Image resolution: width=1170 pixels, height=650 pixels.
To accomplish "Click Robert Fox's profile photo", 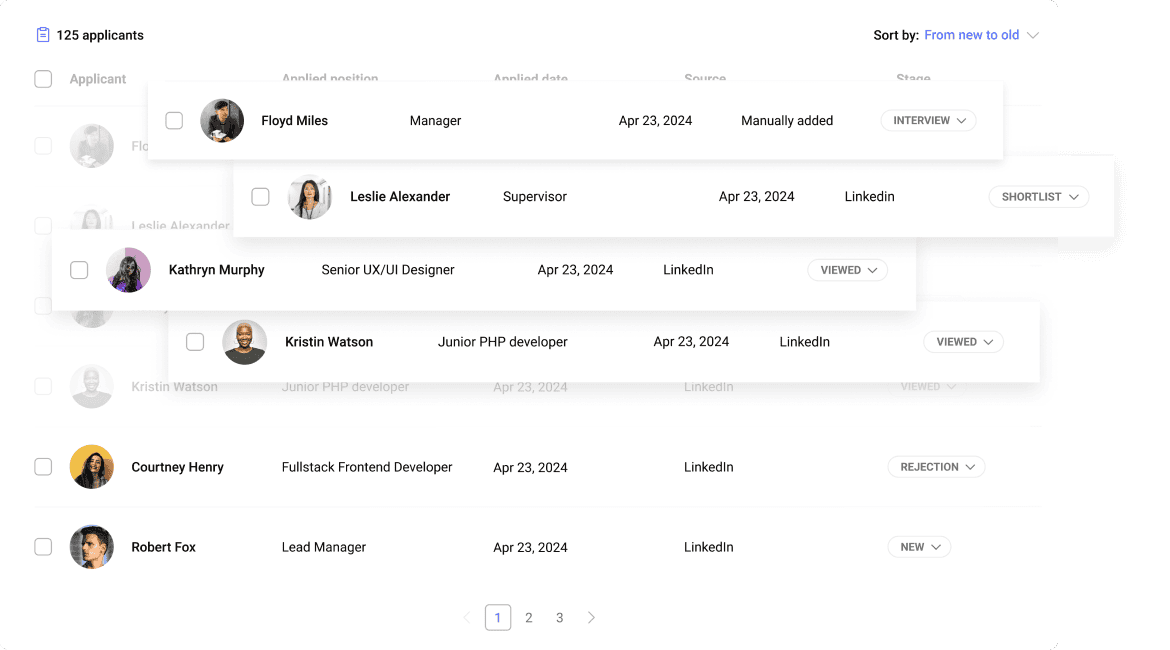I will (91, 547).
